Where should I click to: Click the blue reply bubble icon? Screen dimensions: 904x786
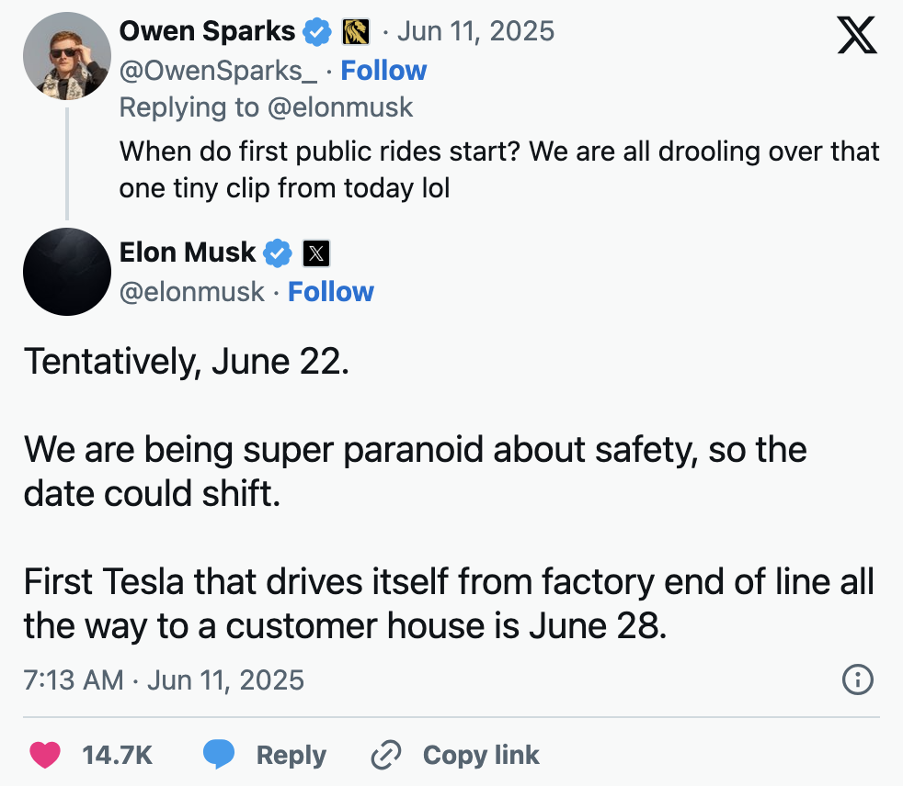pos(219,754)
